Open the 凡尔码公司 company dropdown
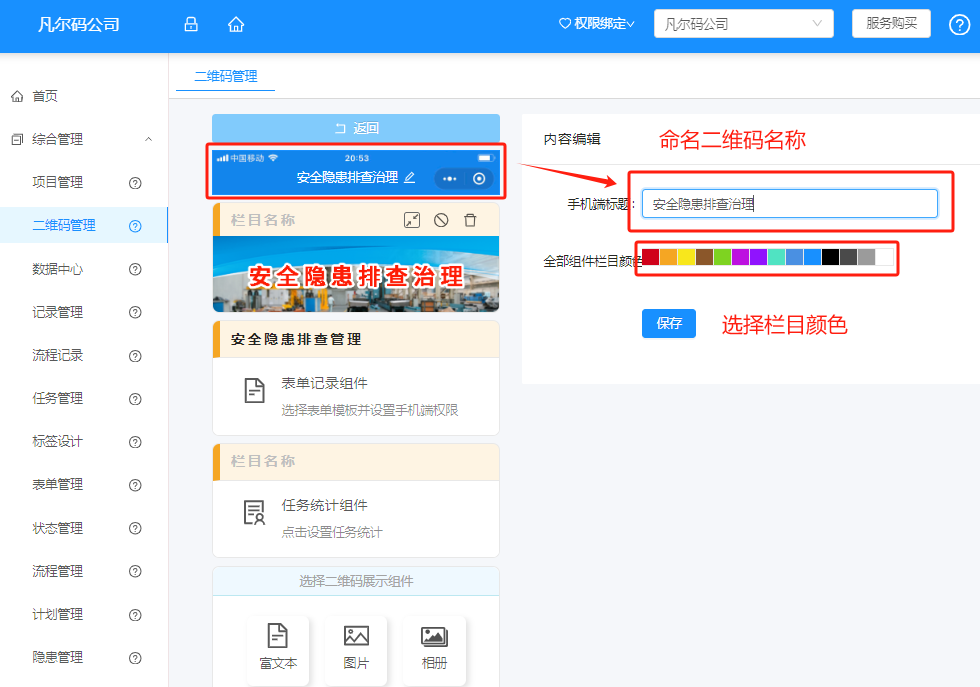980x687 pixels. [x=743, y=23]
